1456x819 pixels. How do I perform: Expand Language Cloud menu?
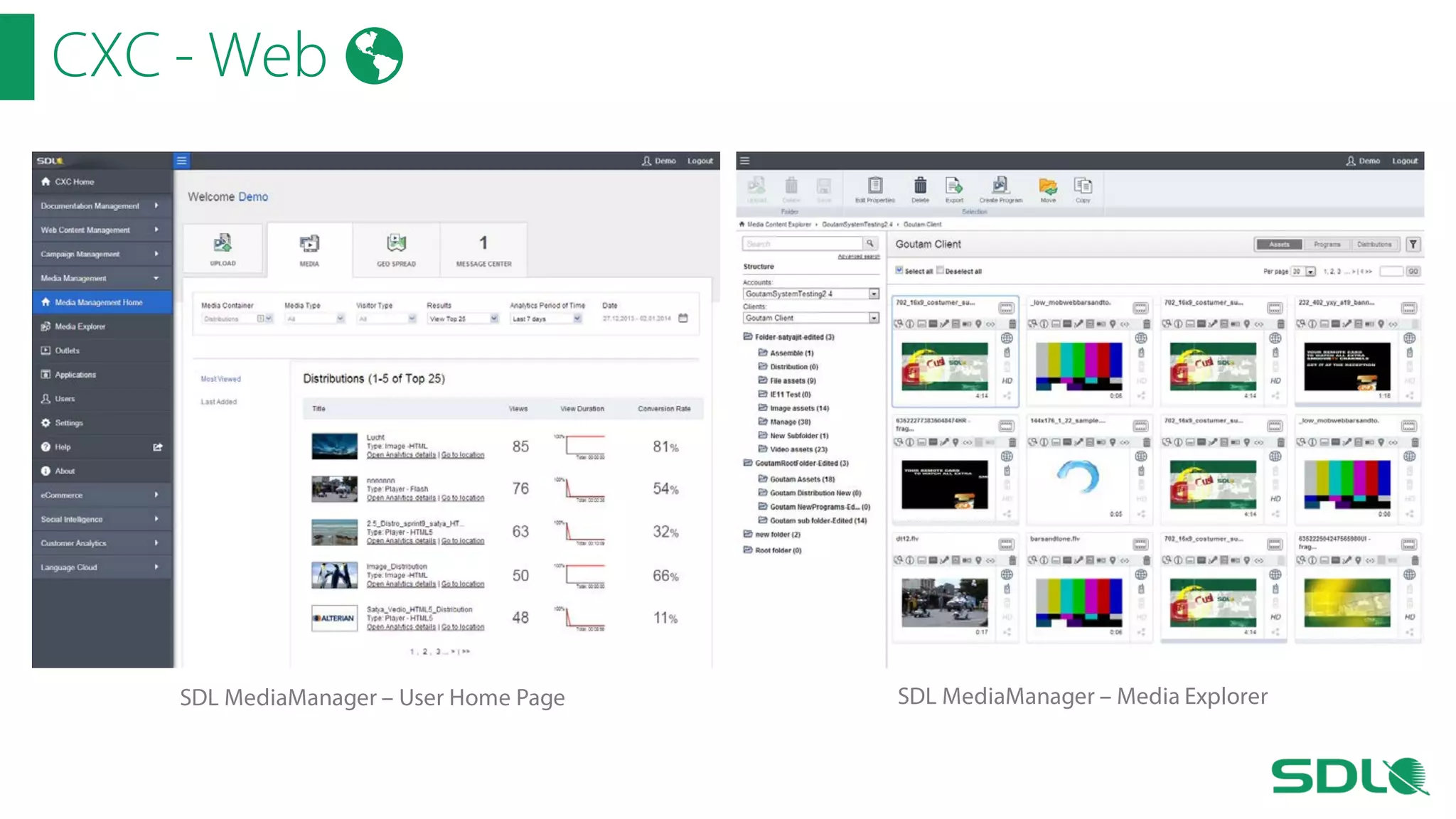(x=102, y=567)
